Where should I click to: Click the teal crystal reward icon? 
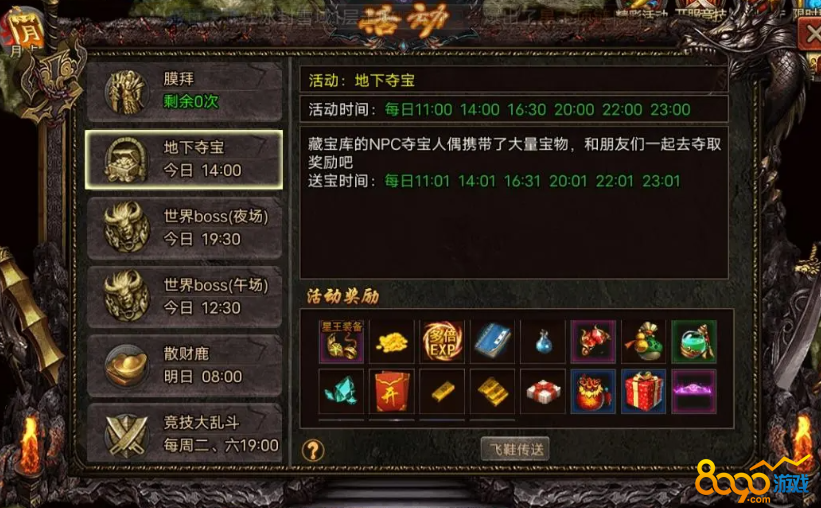(341, 391)
